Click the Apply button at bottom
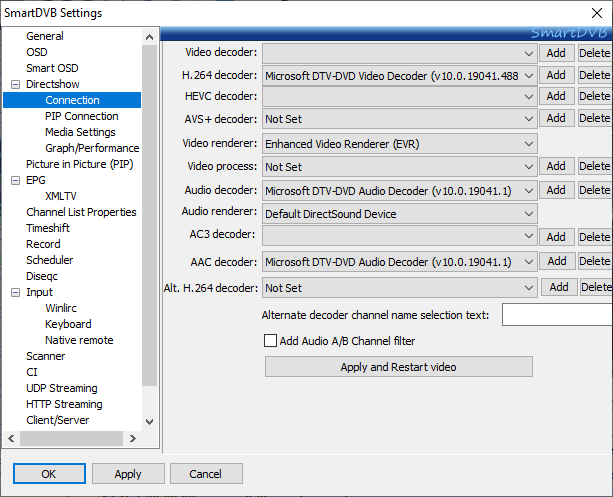Viewport: 613px width, 497px height. click(128, 474)
